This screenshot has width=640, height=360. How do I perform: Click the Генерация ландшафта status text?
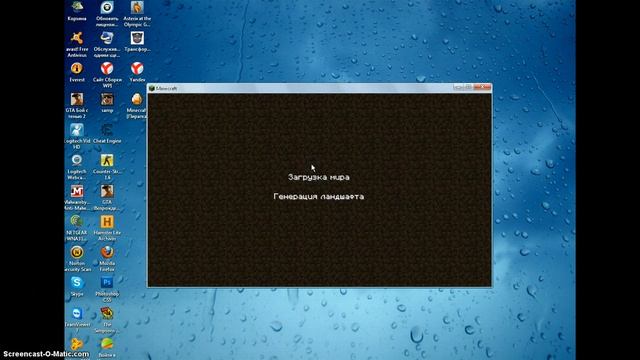point(319,197)
